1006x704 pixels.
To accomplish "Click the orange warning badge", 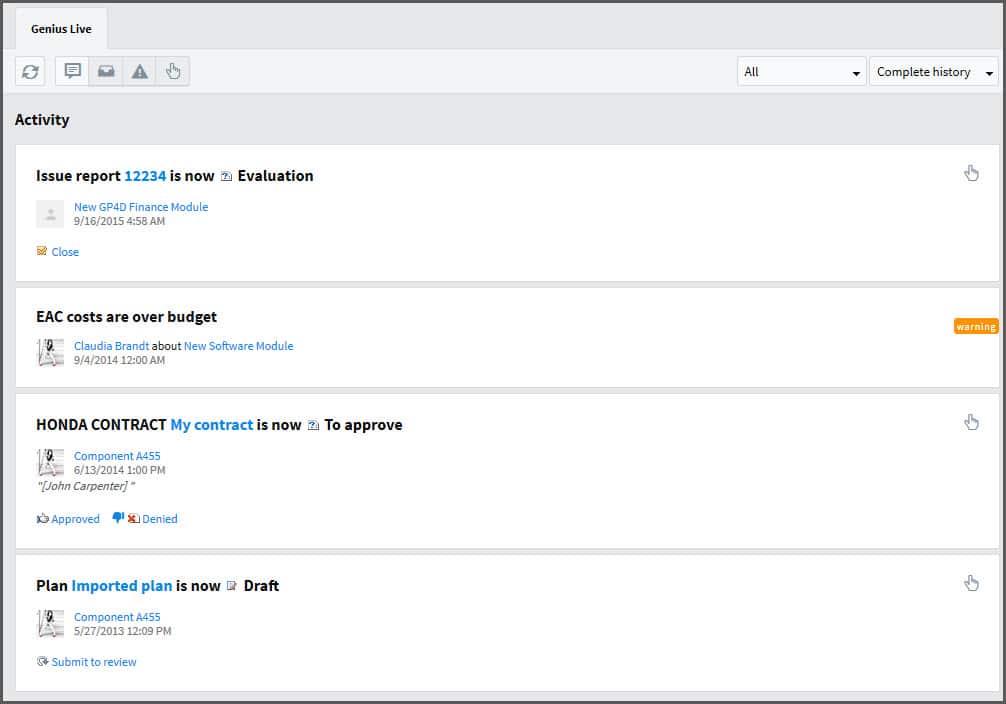I will [975, 326].
